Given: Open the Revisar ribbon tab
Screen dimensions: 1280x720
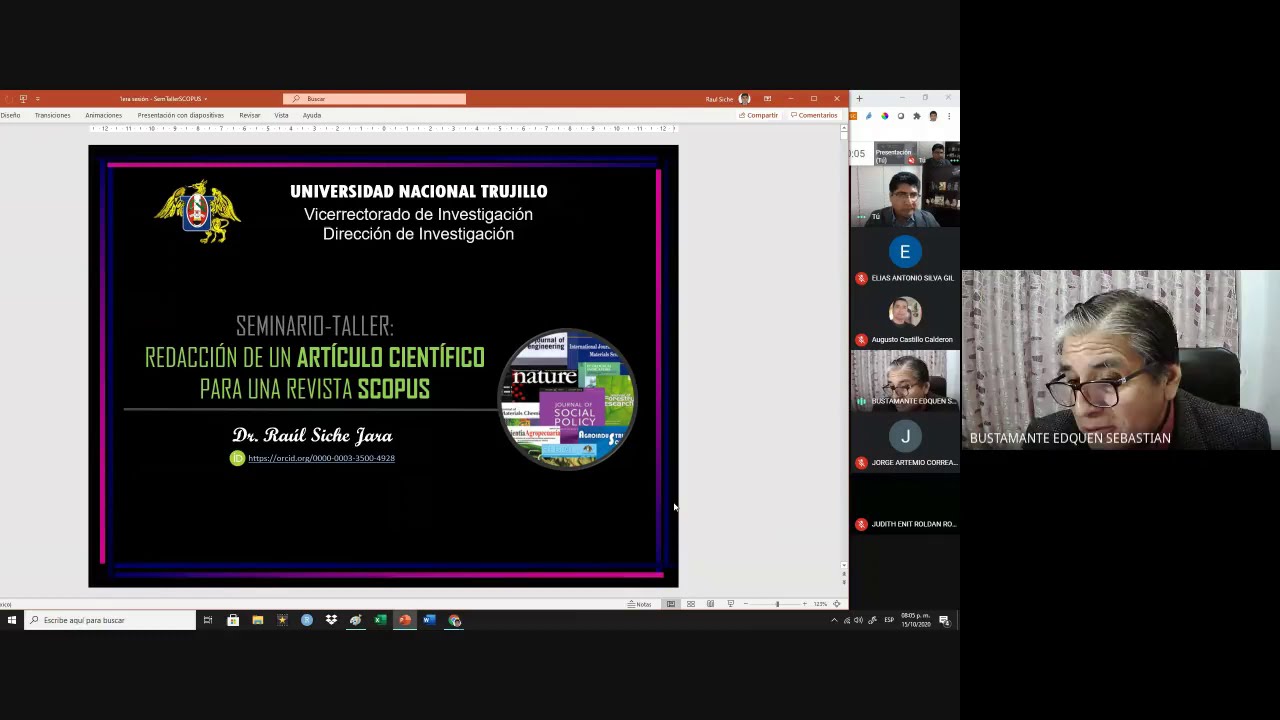Looking at the screenshot, I should point(249,115).
